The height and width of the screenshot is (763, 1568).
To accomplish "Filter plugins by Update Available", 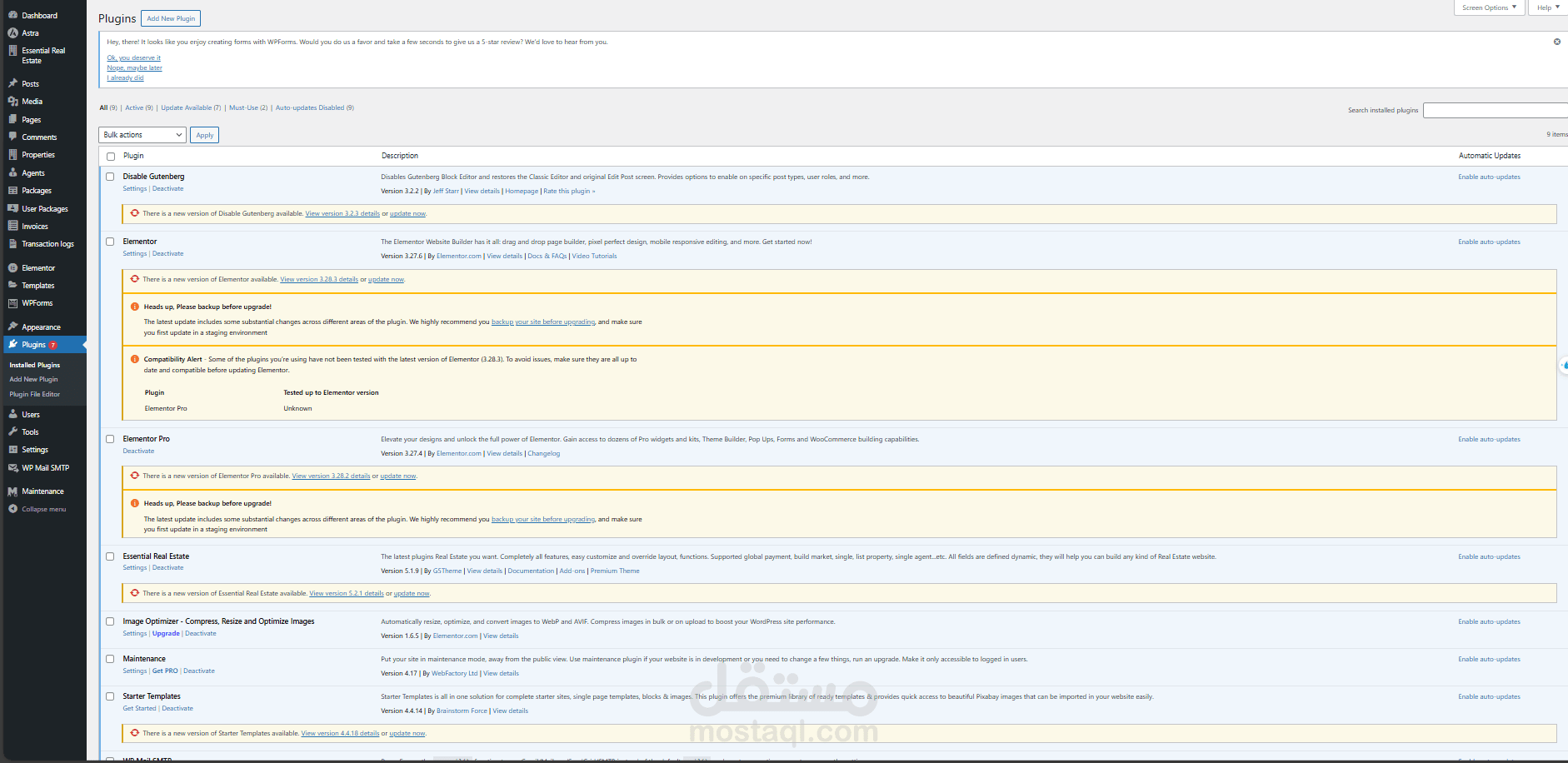I will click(x=191, y=107).
